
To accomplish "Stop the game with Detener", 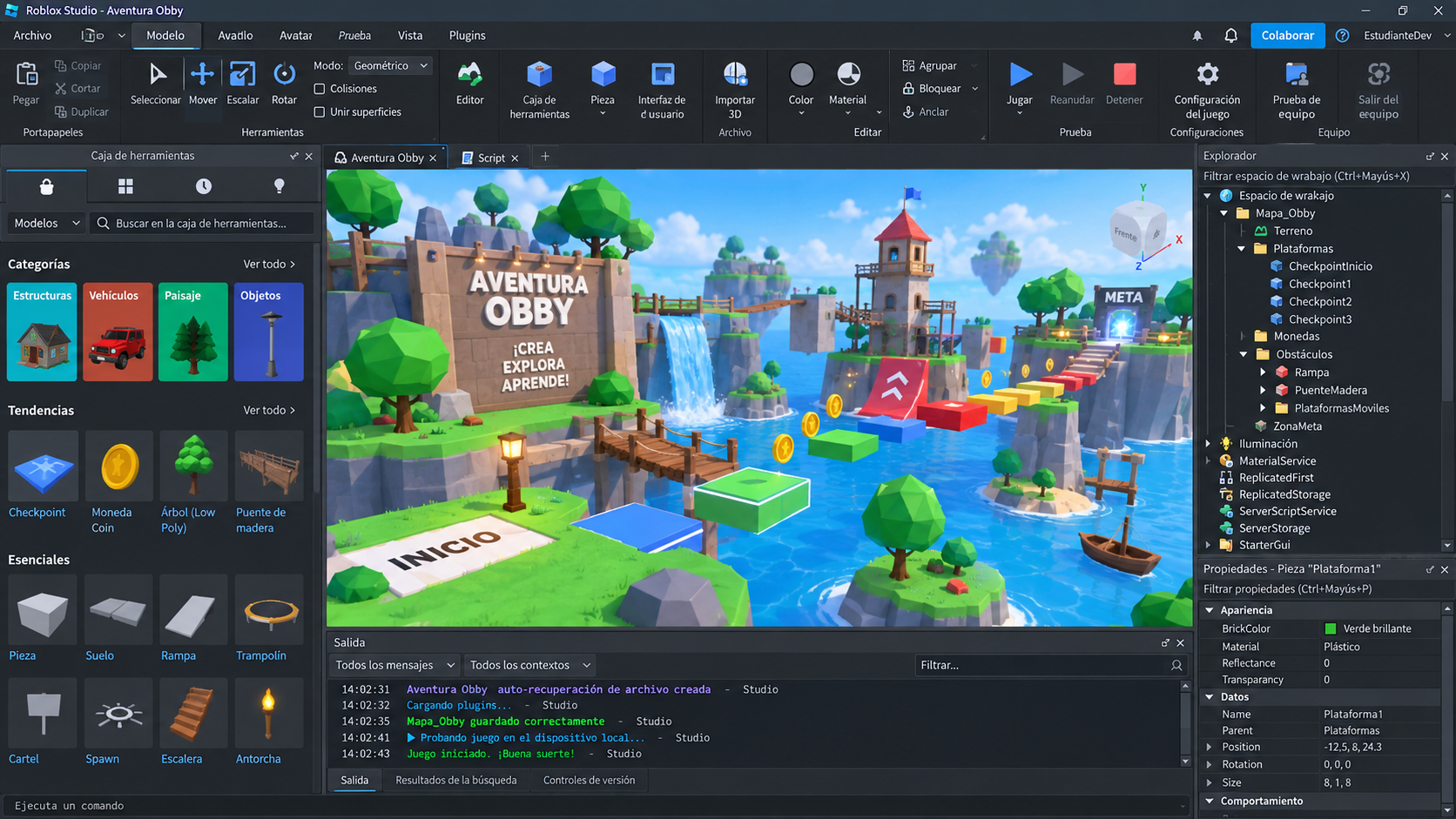I will tap(1124, 84).
